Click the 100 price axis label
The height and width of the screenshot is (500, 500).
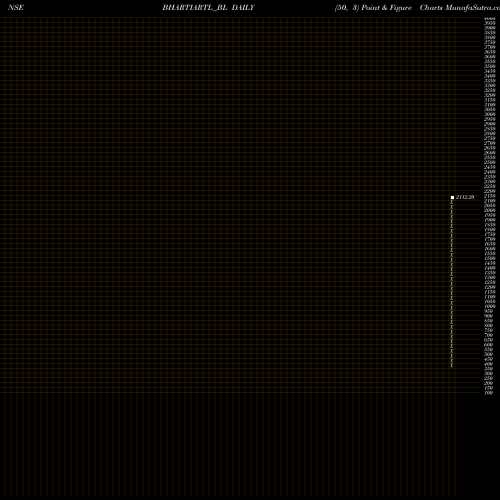pos(488,393)
